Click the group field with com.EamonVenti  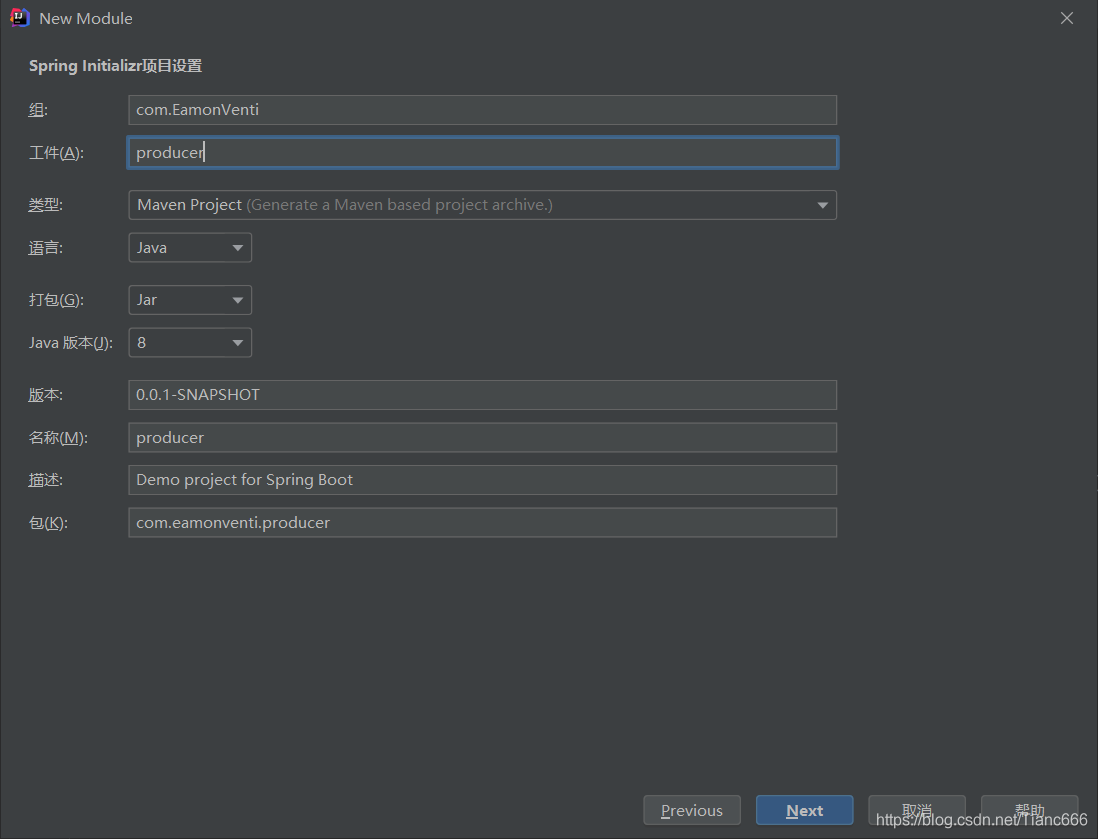tap(482, 110)
